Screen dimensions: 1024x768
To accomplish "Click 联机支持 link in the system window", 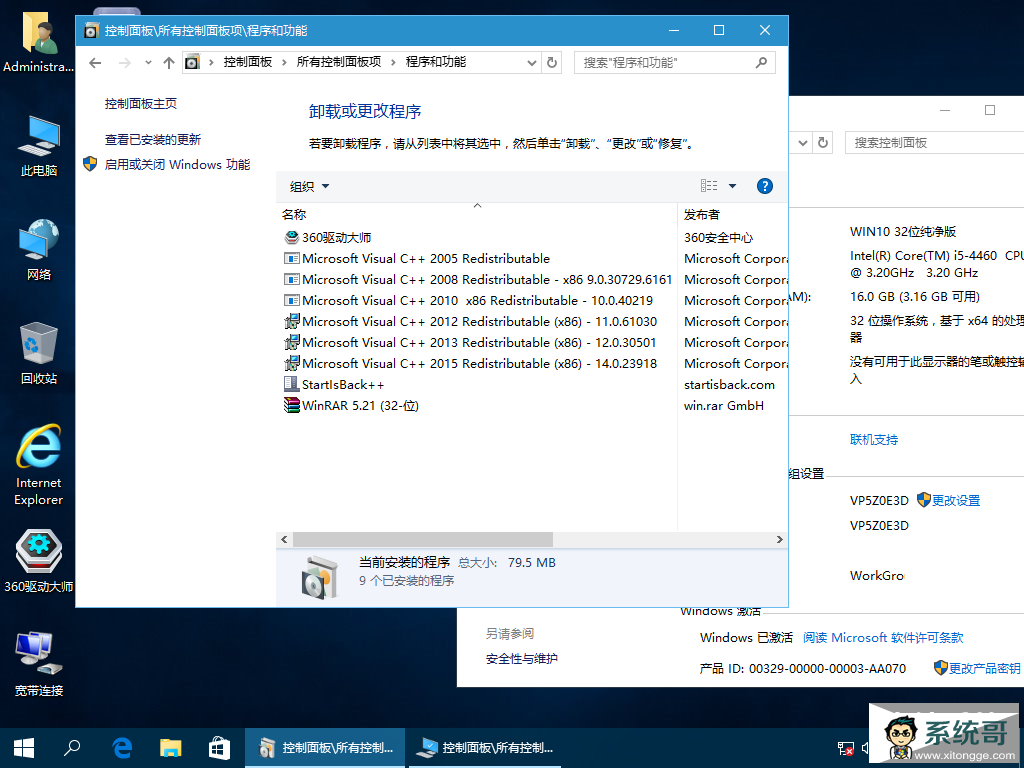I will 874,440.
